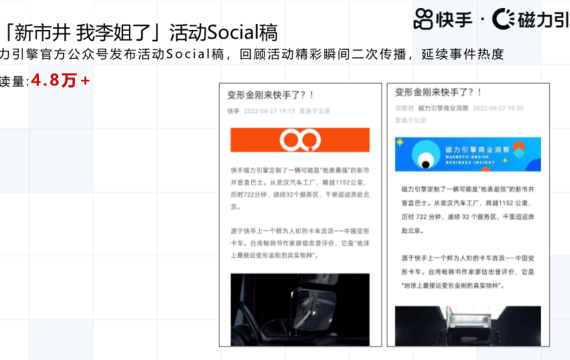
Task: Open the 快手 account link in left article
Action: (x=233, y=111)
